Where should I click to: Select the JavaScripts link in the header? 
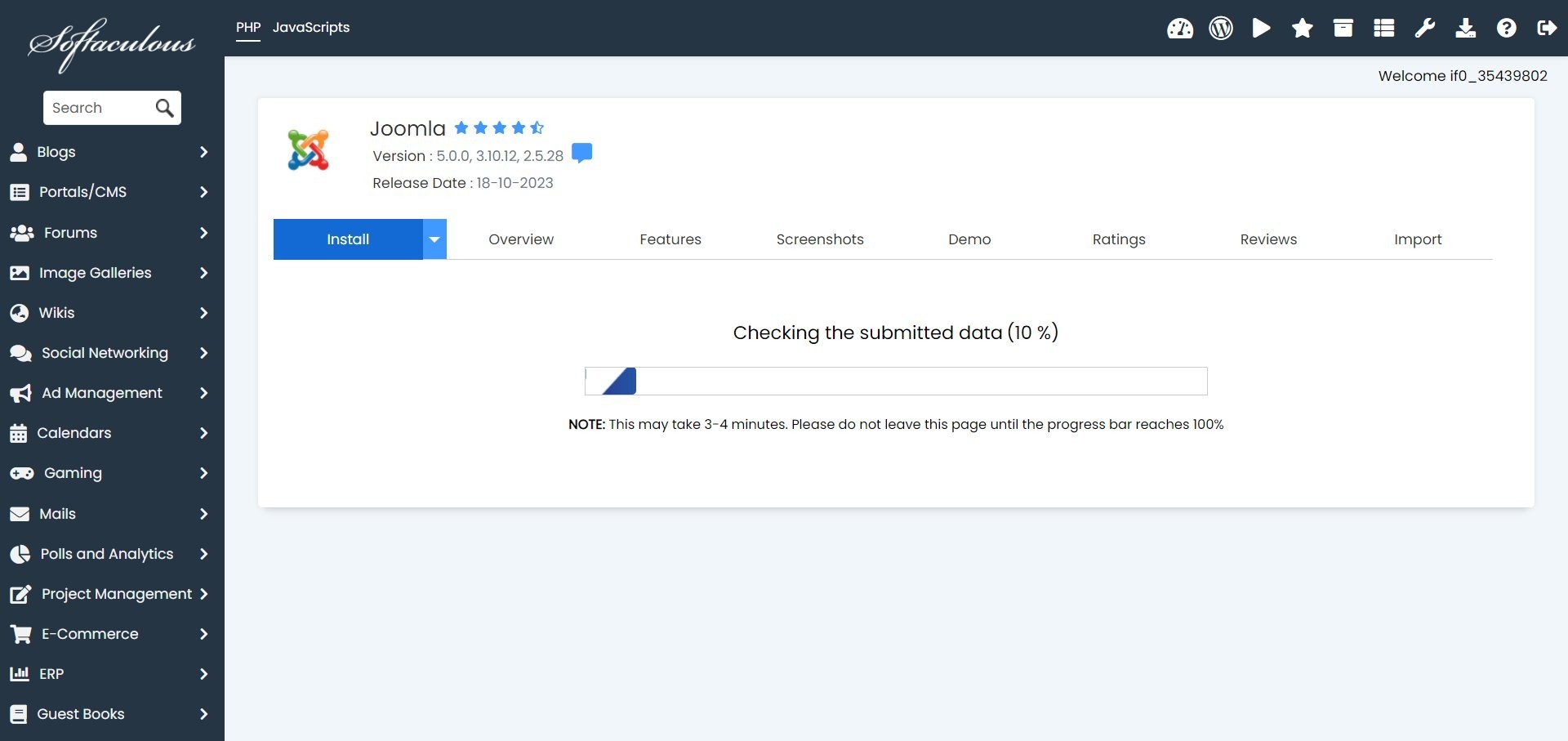(310, 27)
